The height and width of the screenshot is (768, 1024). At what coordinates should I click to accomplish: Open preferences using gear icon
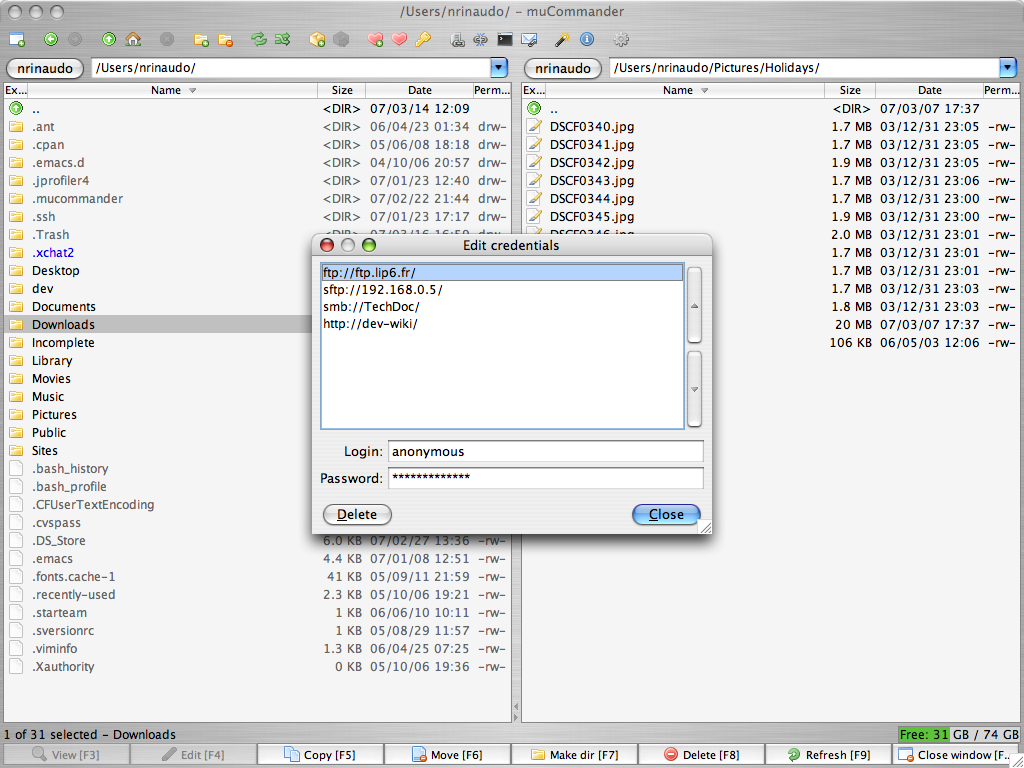pyautogui.click(x=621, y=40)
